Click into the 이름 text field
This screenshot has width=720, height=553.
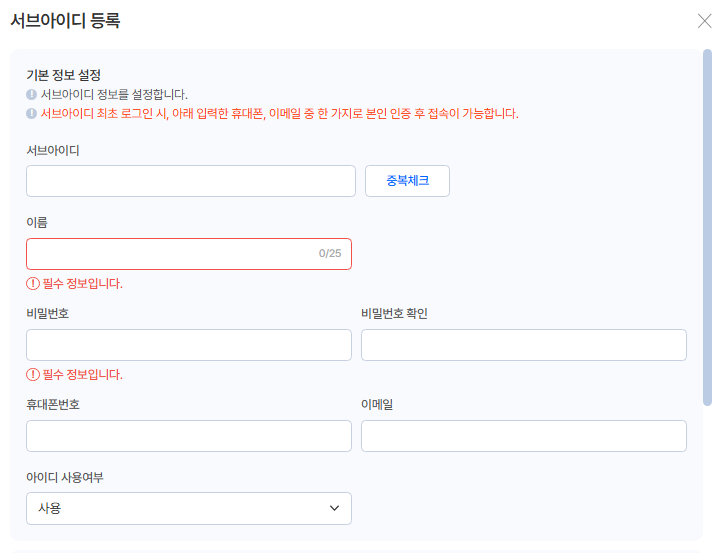point(170,254)
